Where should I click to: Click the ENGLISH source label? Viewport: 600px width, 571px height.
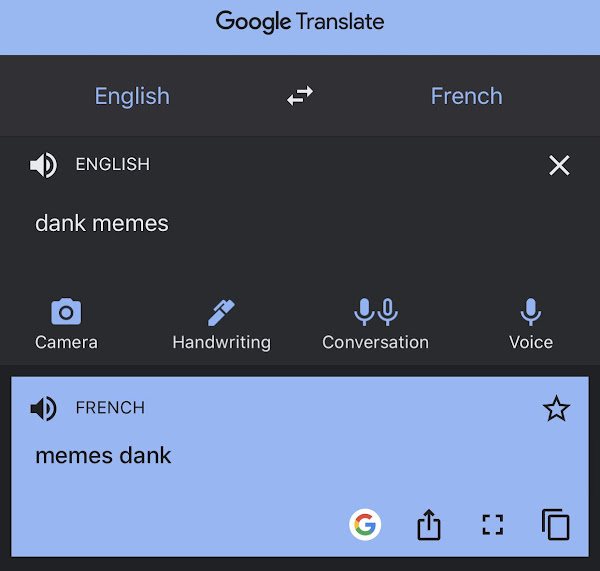[x=112, y=165]
